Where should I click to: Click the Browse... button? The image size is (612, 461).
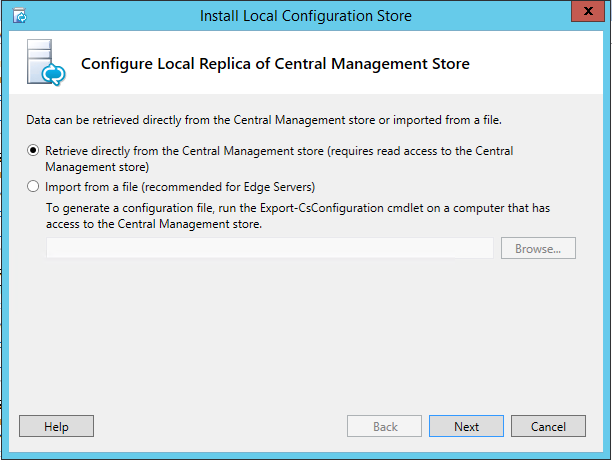[x=538, y=248]
